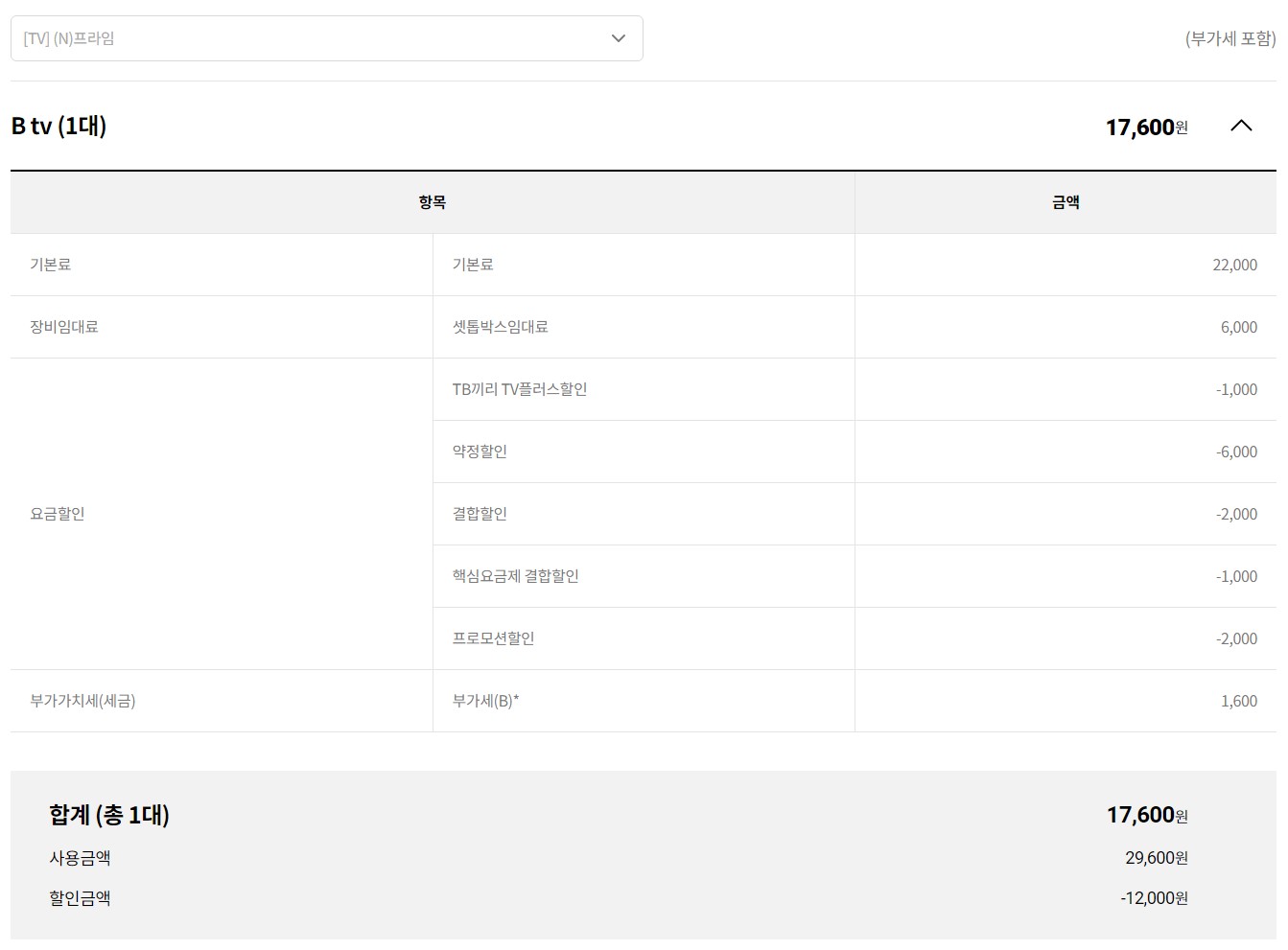Click the (부가세 포함) note

click(1230, 38)
